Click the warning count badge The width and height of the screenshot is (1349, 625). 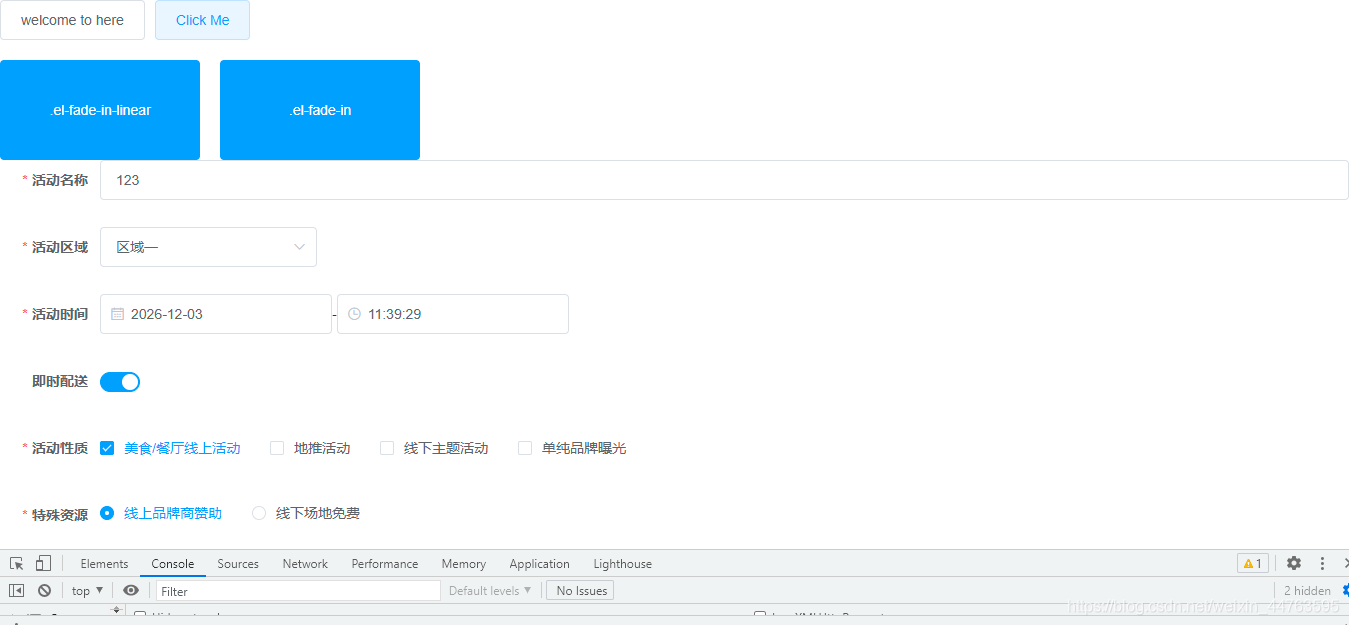pyautogui.click(x=1252, y=563)
